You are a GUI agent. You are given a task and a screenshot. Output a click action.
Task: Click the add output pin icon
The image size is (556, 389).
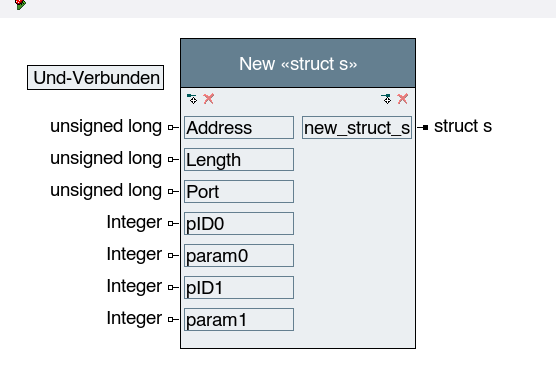[386, 99]
